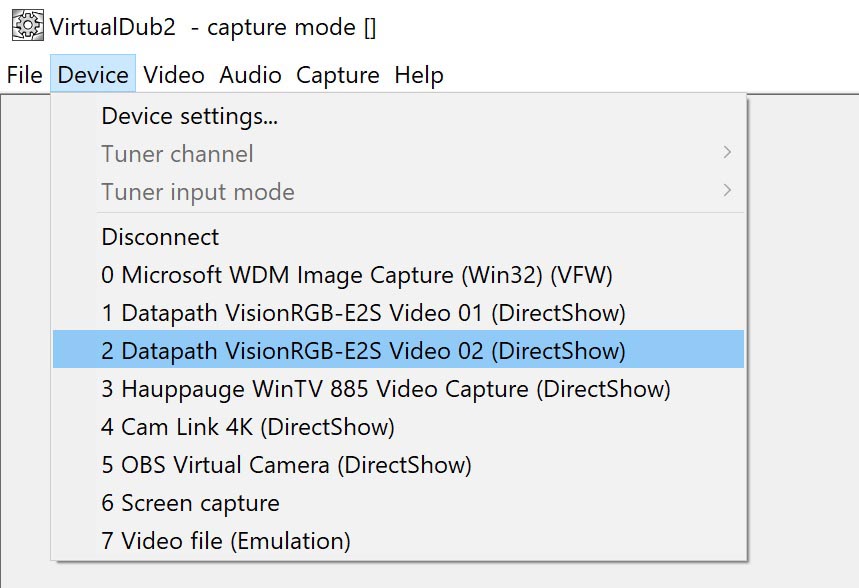
Task: Open the Capture menu
Action: point(337,75)
